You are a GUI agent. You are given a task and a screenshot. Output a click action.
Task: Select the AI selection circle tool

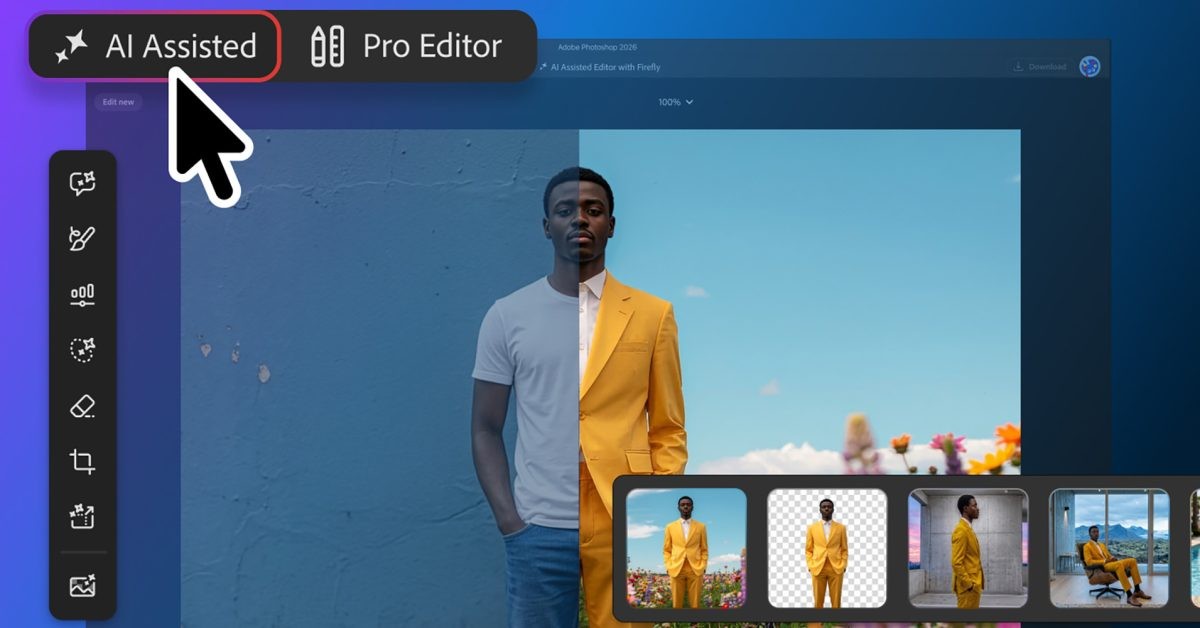pos(82,349)
